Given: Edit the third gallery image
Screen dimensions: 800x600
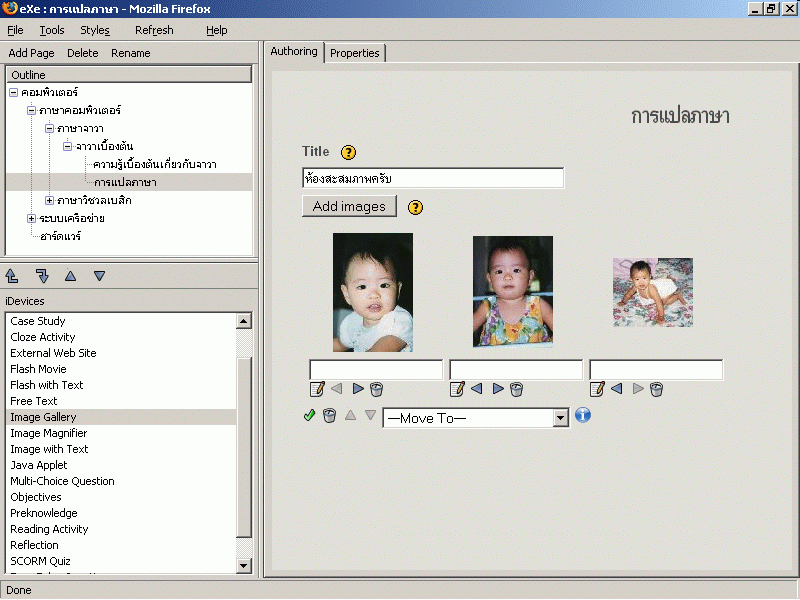Looking at the screenshot, I should click(x=597, y=389).
